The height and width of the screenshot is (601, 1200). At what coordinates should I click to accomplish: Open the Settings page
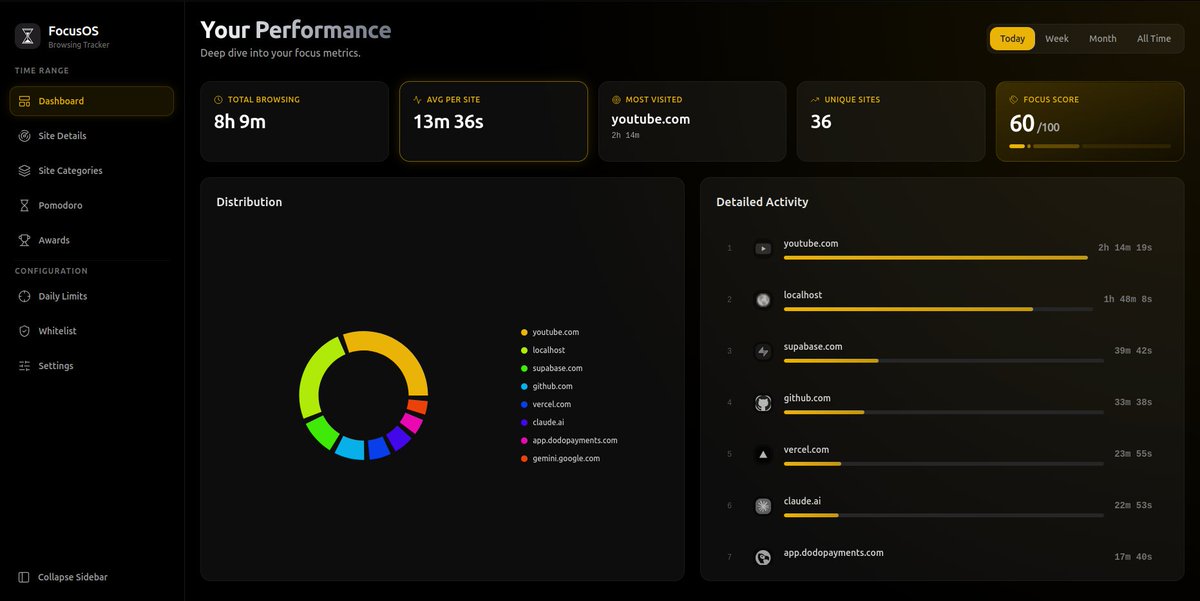91,366
